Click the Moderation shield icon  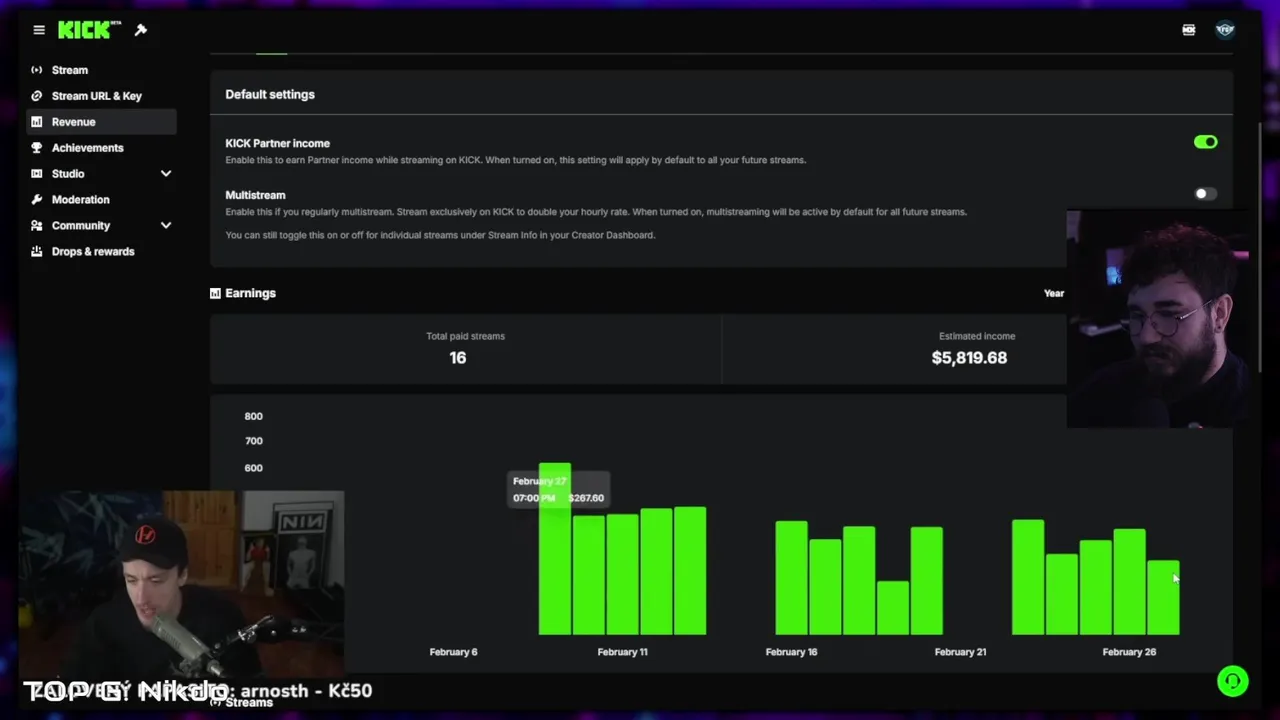point(37,200)
